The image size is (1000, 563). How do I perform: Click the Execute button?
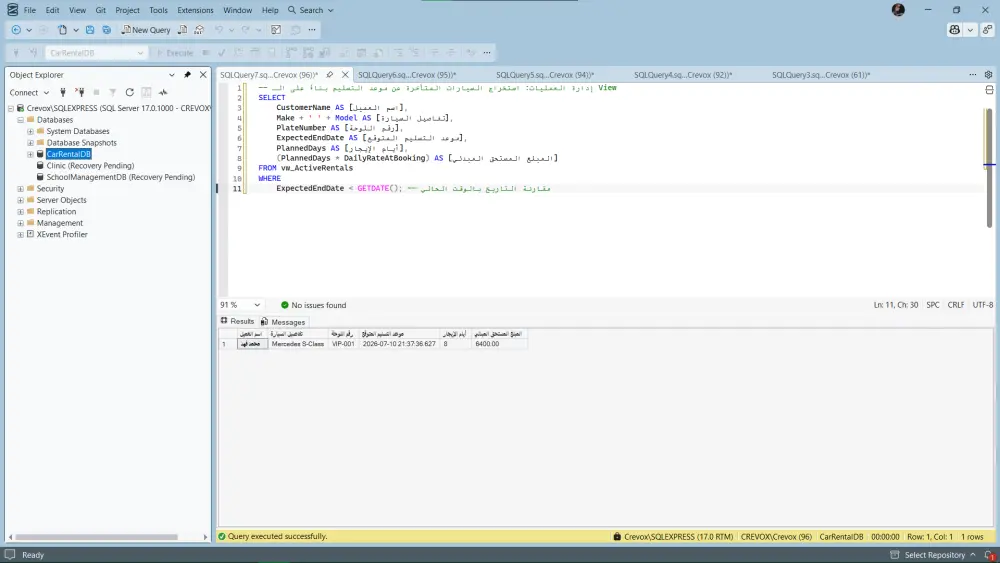(x=175, y=53)
